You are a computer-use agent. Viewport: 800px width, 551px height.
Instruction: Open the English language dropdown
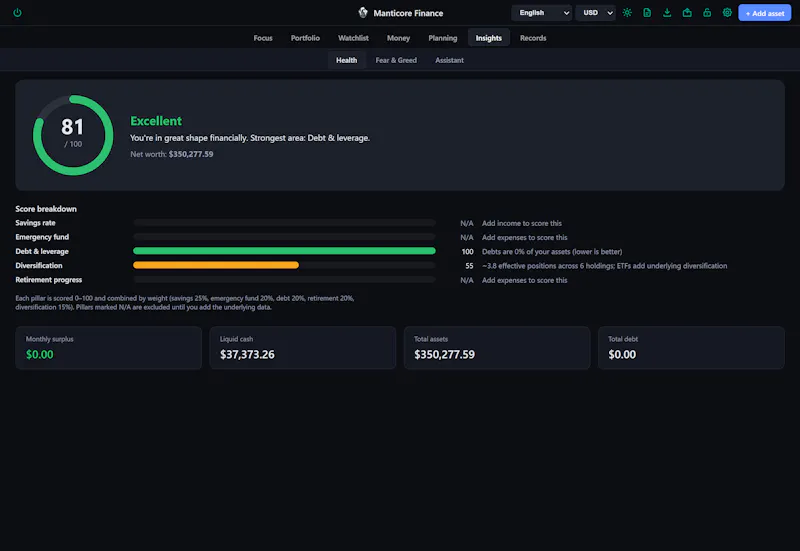coord(541,13)
